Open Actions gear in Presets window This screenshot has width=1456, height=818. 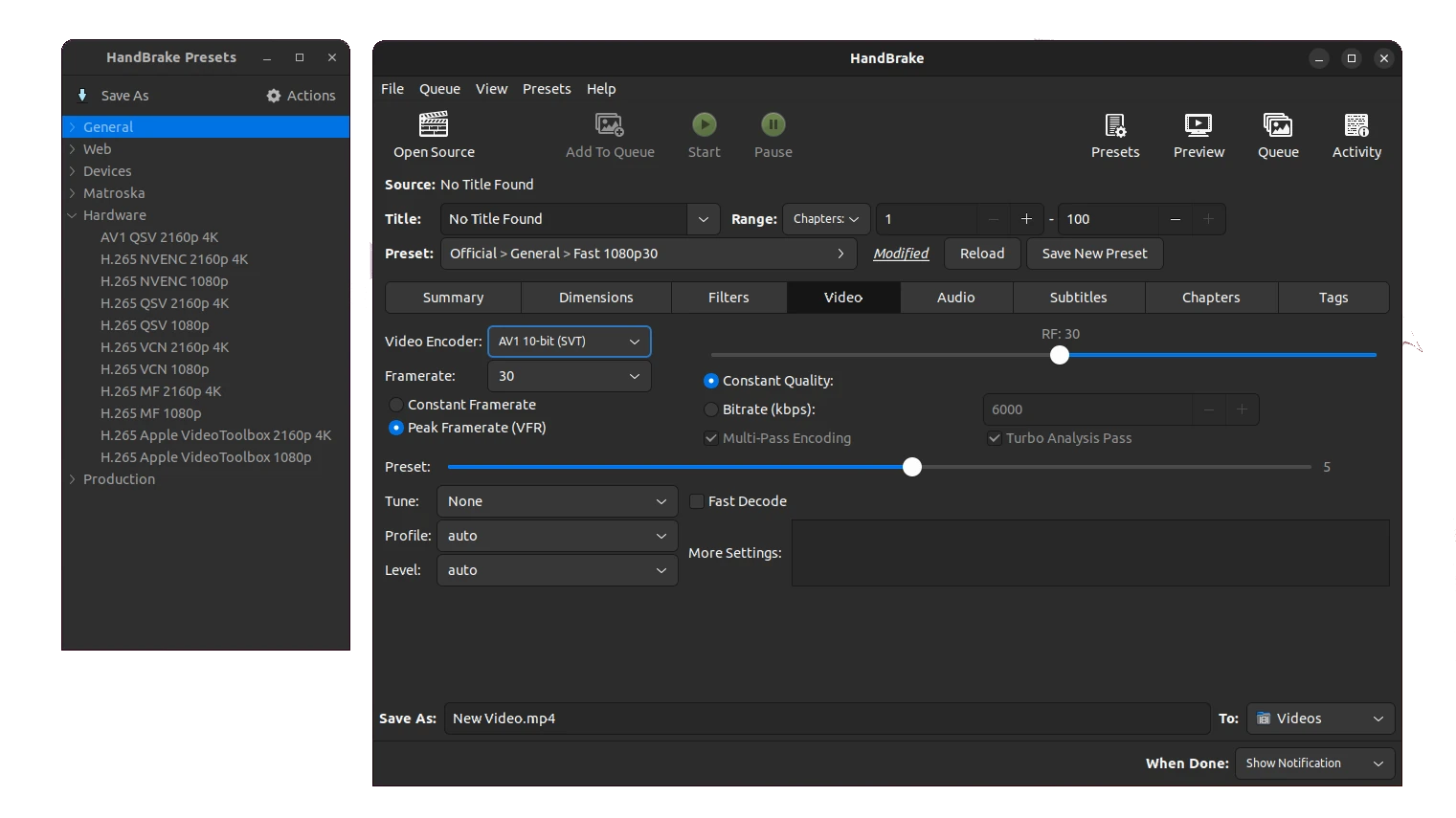pyautogui.click(x=274, y=96)
